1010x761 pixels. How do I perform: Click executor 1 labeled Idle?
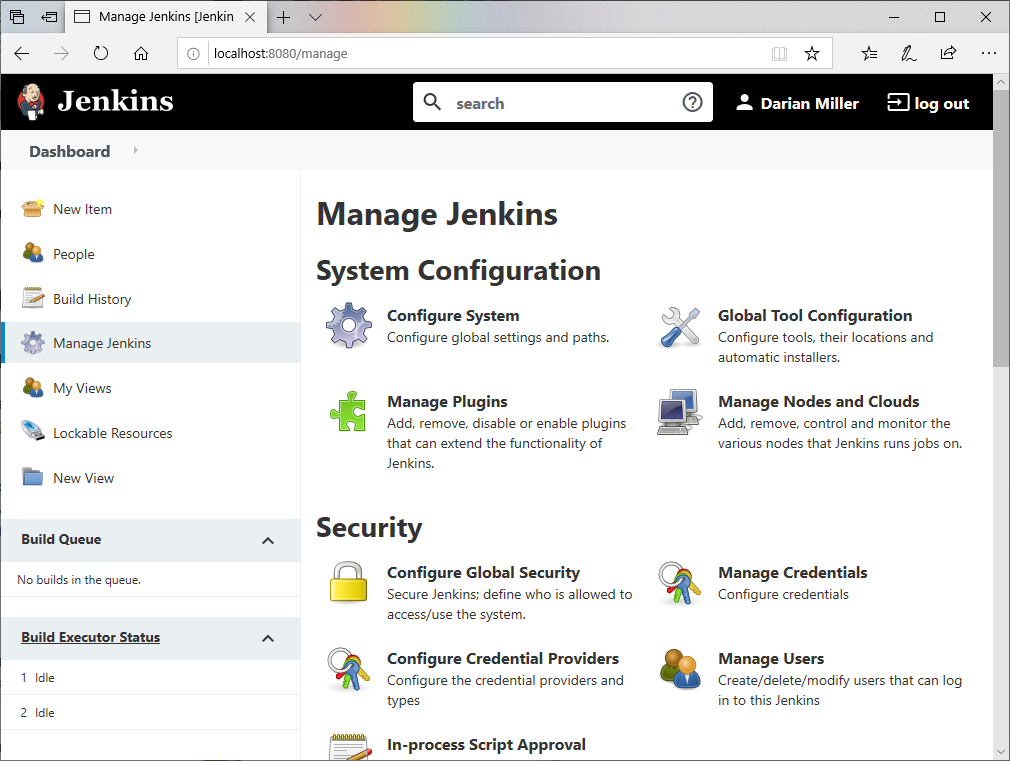point(40,677)
